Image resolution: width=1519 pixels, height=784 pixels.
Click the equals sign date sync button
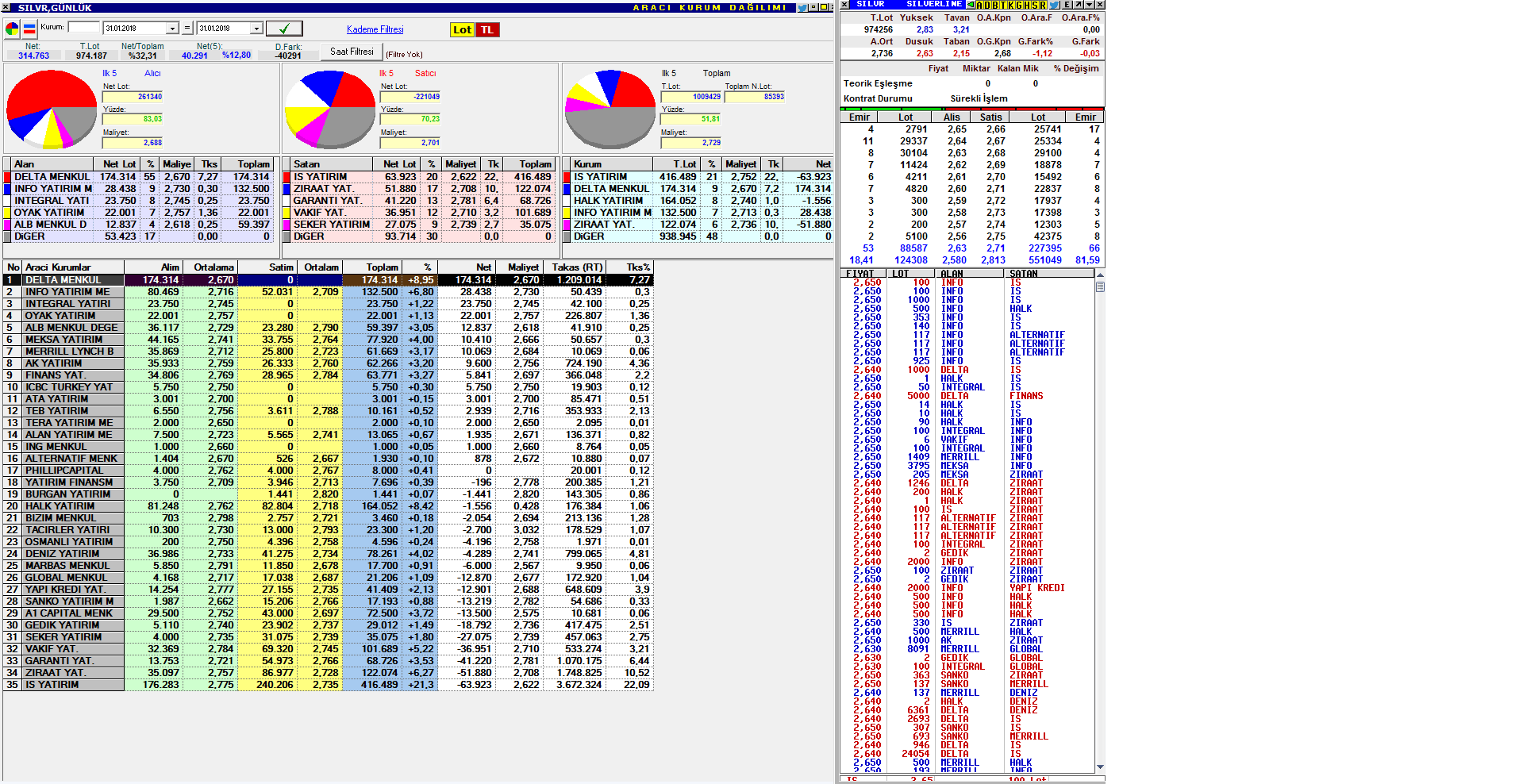pos(187,29)
